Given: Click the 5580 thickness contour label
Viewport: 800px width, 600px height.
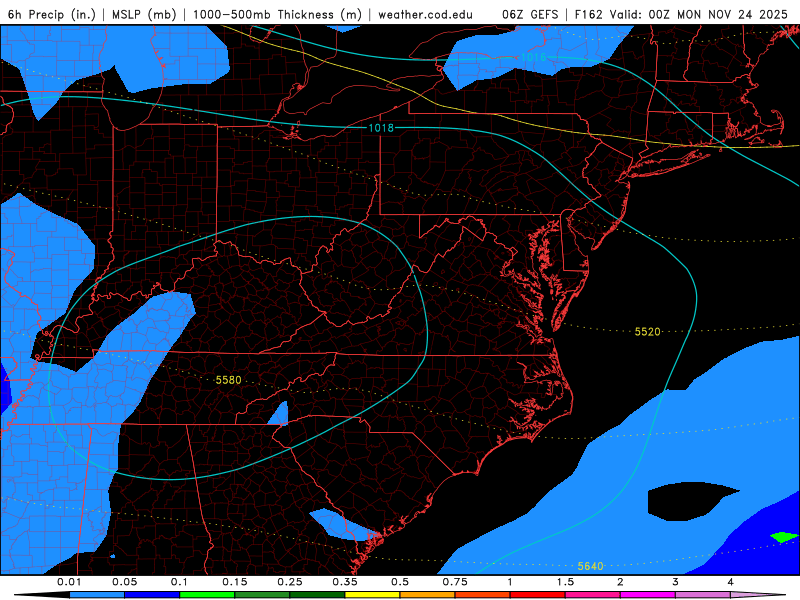Looking at the screenshot, I should 228,380.
